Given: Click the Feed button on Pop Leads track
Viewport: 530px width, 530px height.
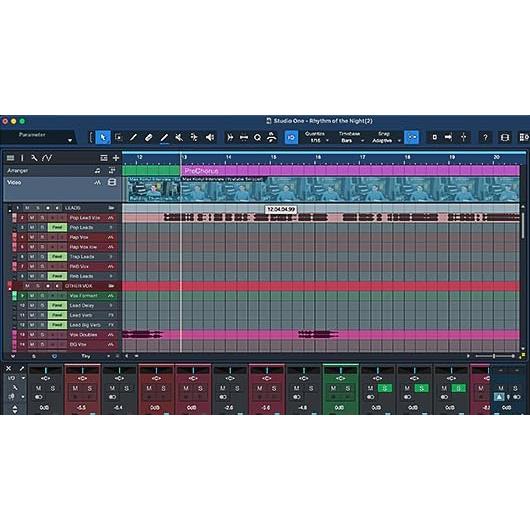Looking at the screenshot, I should pos(57,227).
